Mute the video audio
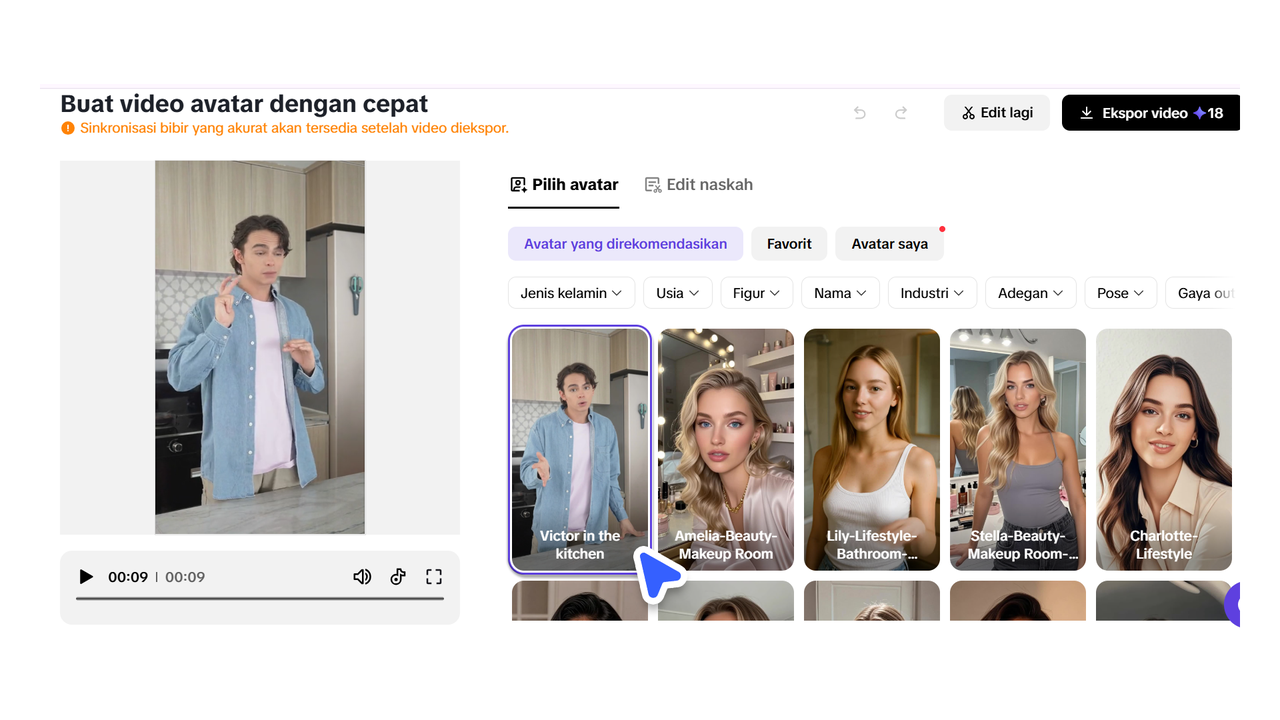This screenshot has width=1280, height=720. pos(362,576)
